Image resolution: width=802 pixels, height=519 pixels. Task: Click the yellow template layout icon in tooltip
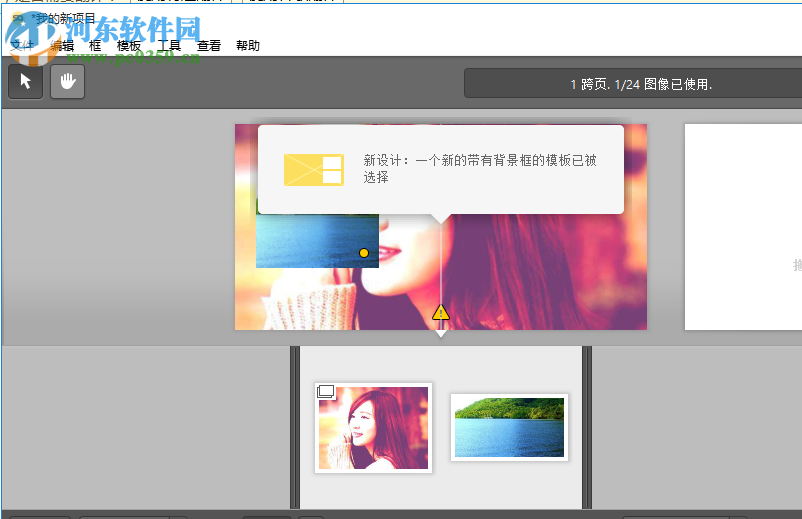(x=314, y=170)
